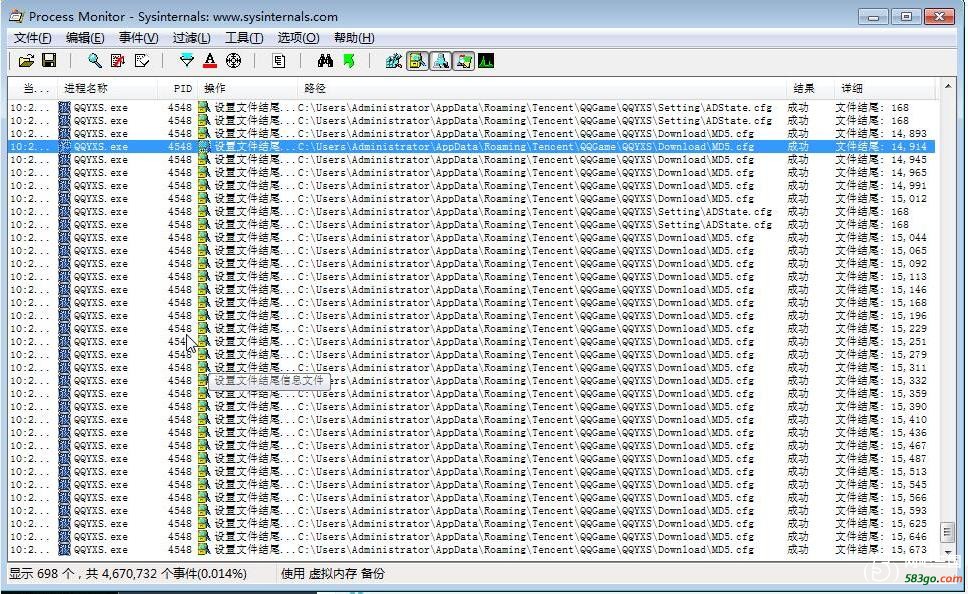Screen dimensions: 968x594
Task: Click the detail cell 文件结尾: 15,593
Action: [881, 511]
